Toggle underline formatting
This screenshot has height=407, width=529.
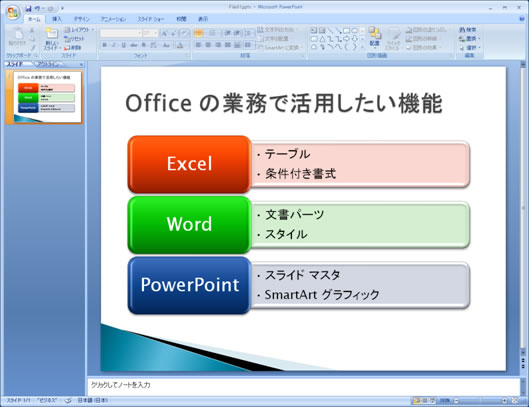tap(124, 45)
